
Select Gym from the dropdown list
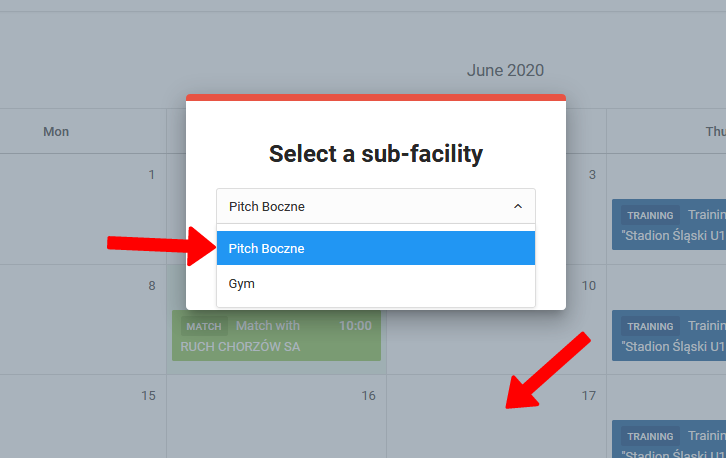(375, 284)
